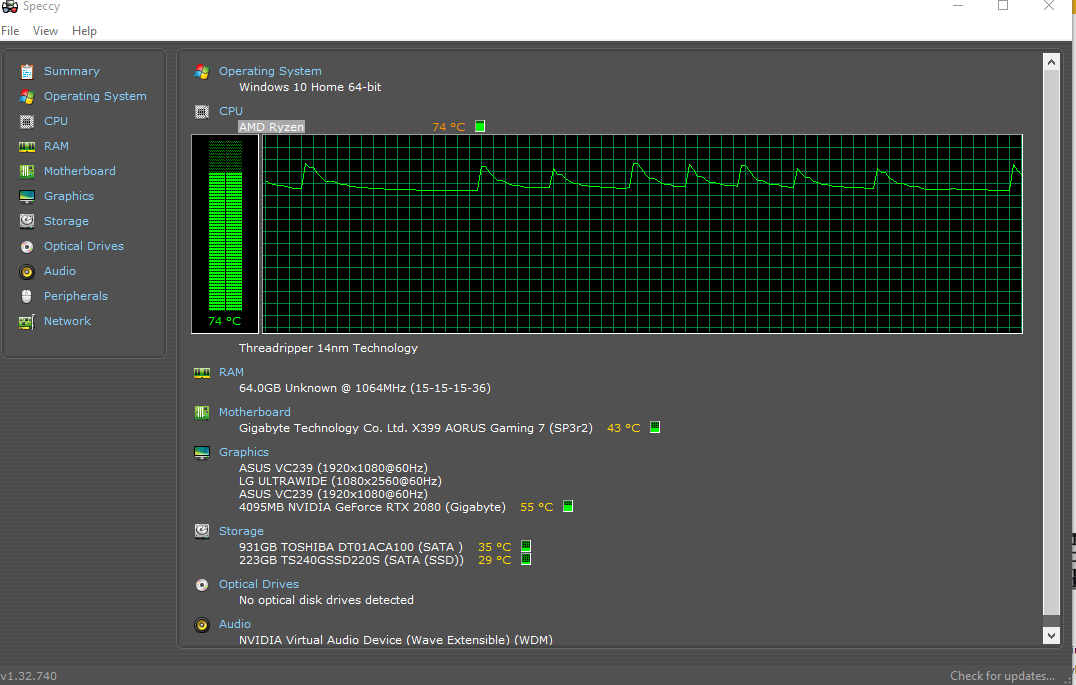Open the File menu
The height and width of the screenshot is (685, 1076).
10,31
